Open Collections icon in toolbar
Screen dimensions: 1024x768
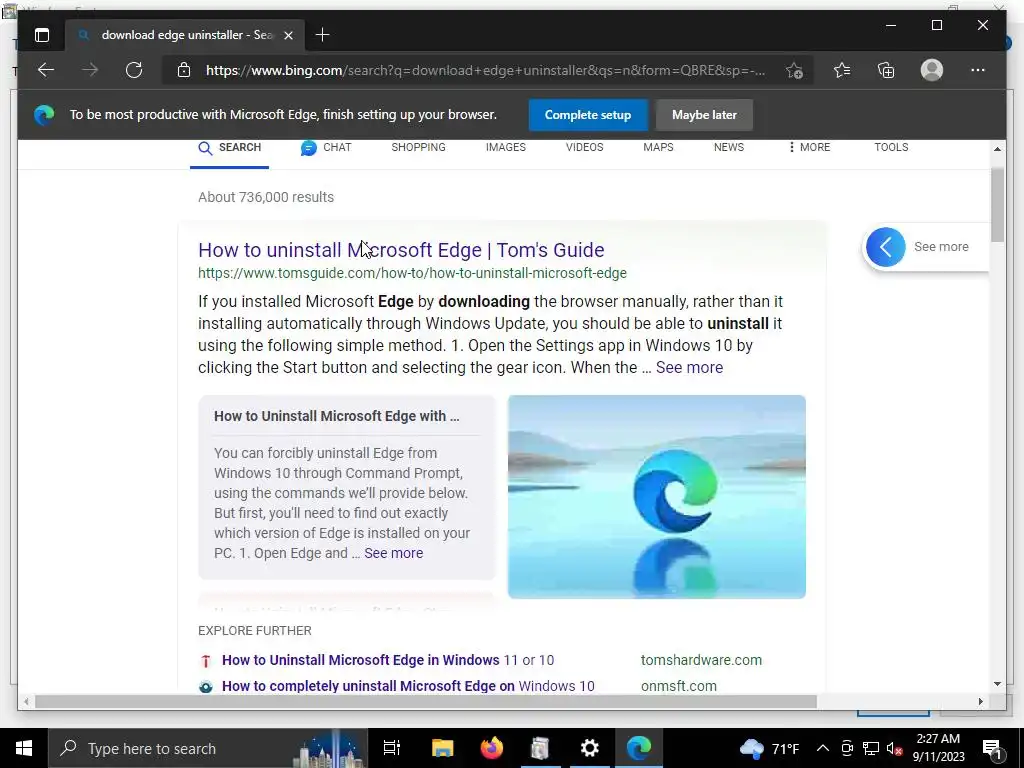click(x=886, y=70)
